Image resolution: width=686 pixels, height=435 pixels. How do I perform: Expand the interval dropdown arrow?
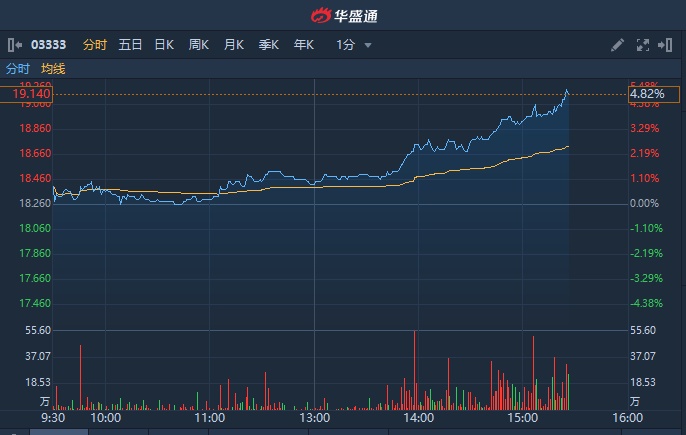(368, 45)
